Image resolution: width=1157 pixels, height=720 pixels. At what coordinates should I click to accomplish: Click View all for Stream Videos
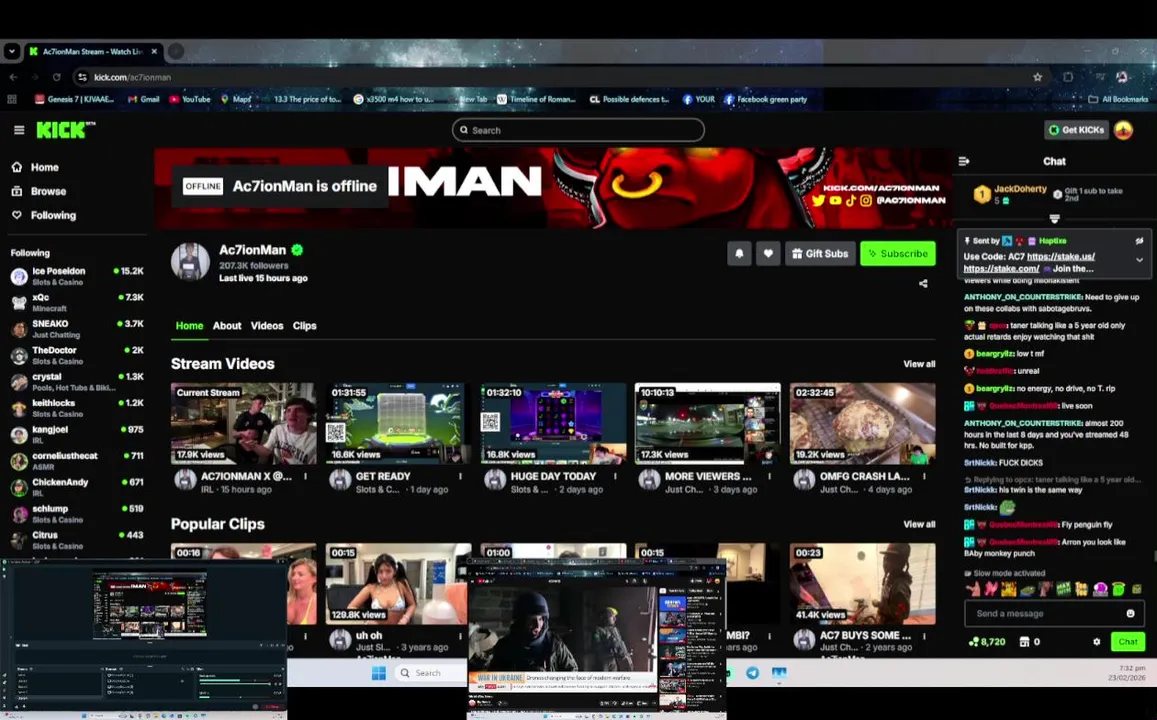pos(919,364)
